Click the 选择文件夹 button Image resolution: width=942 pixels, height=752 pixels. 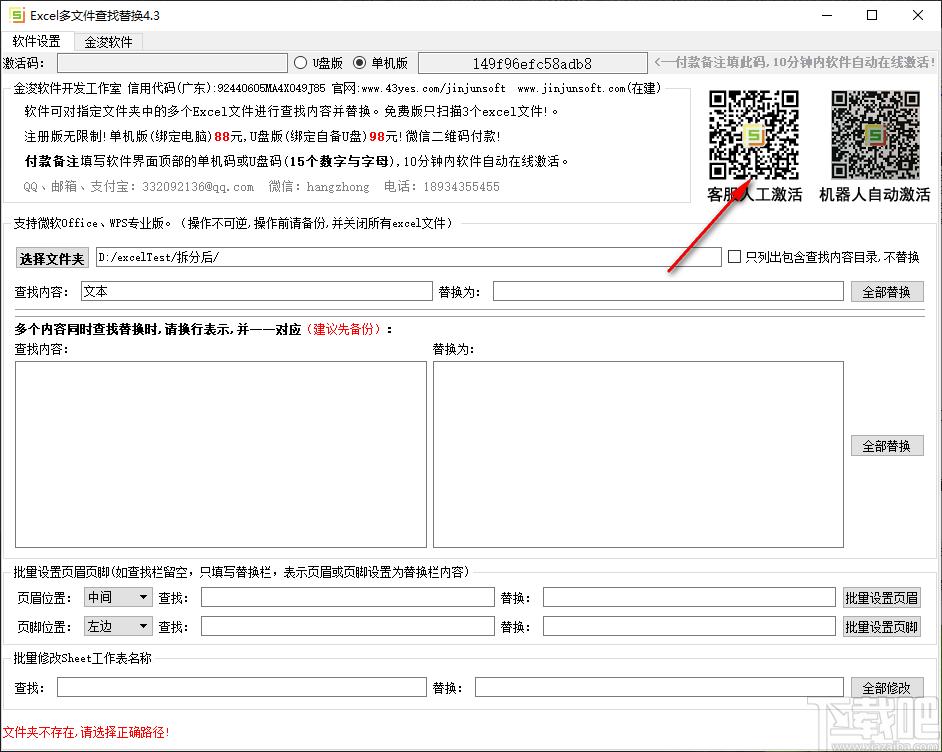click(x=52, y=258)
